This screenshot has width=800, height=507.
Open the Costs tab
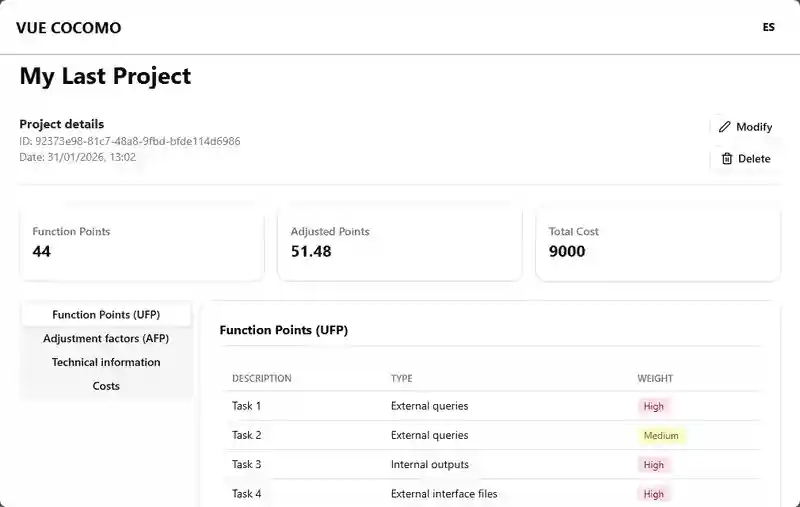106,386
